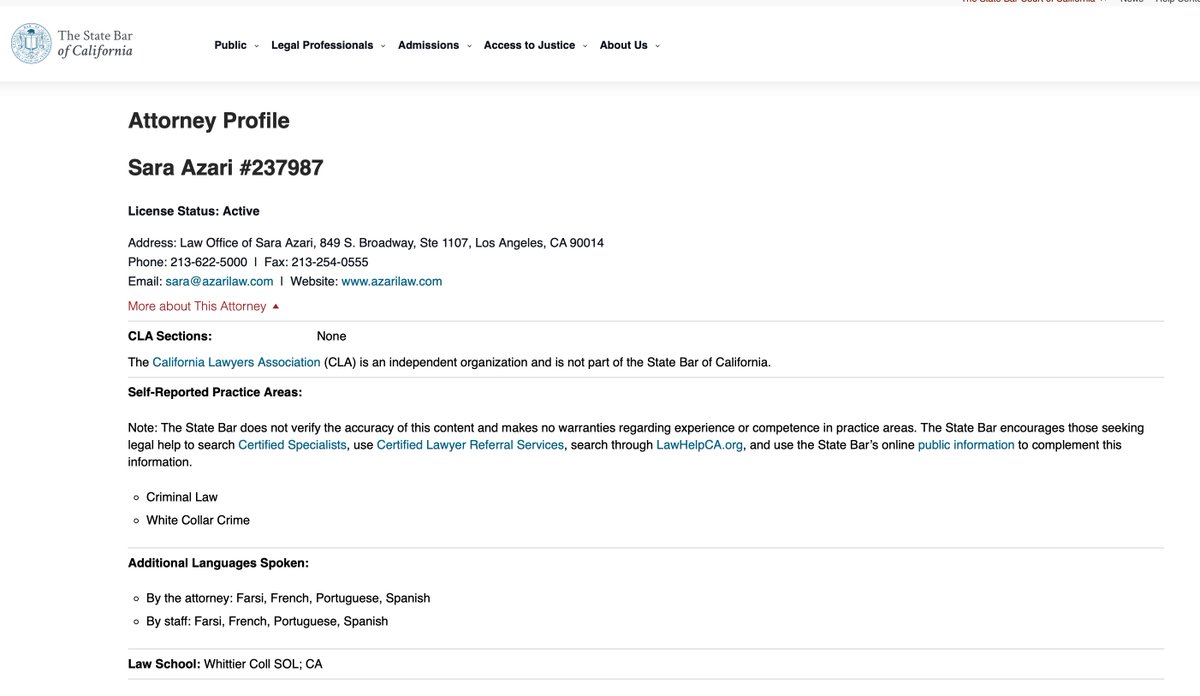The image size is (1200, 696).
Task: Click the Criminal Law list item
Action: pos(182,497)
